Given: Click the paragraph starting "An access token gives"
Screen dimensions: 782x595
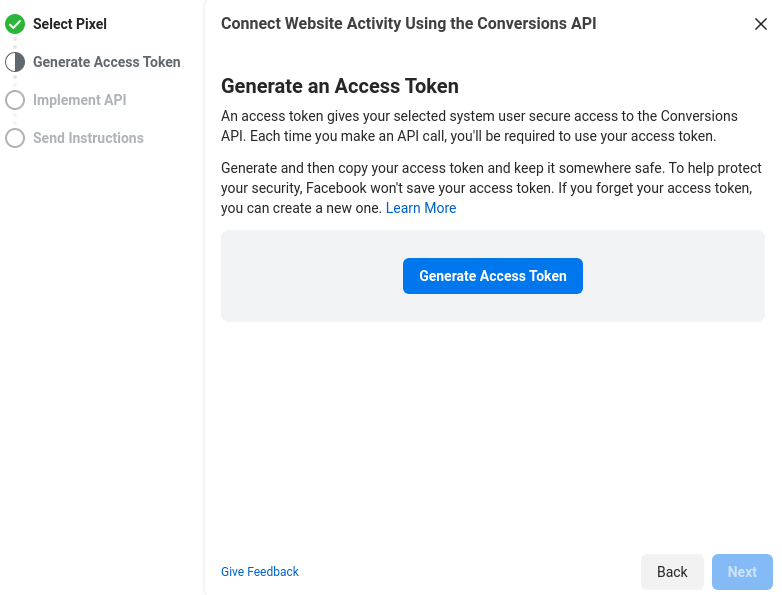Looking at the screenshot, I should tap(479, 126).
